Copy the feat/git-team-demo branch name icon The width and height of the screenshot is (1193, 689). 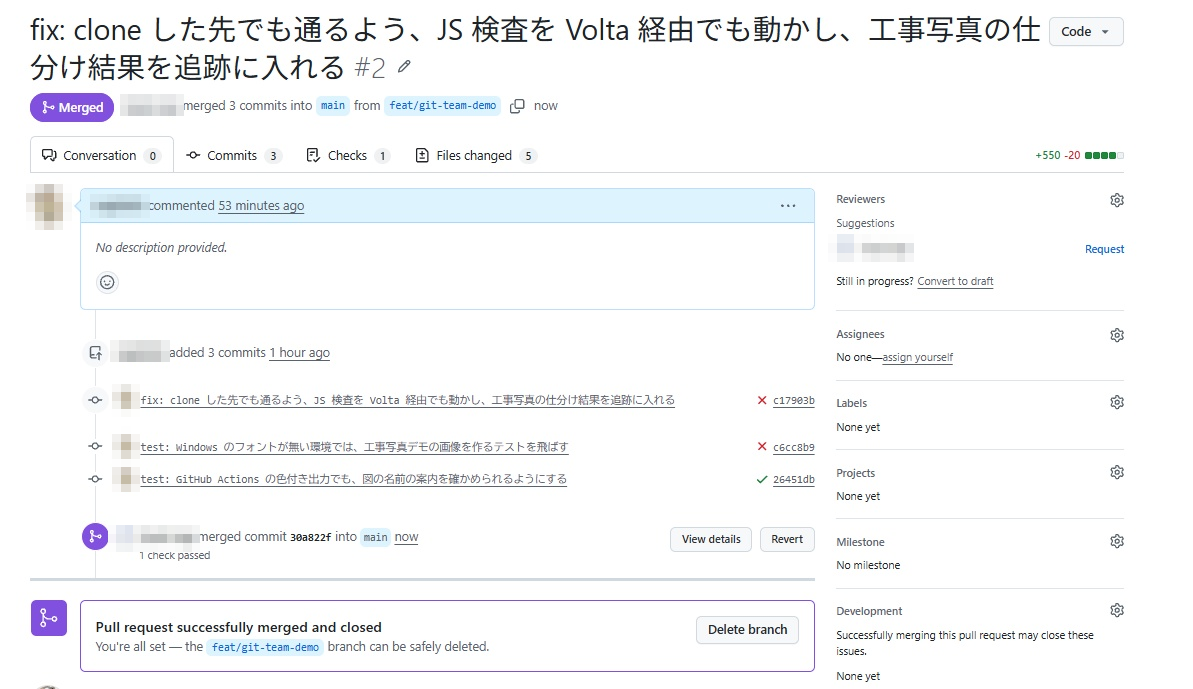[517, 106]
